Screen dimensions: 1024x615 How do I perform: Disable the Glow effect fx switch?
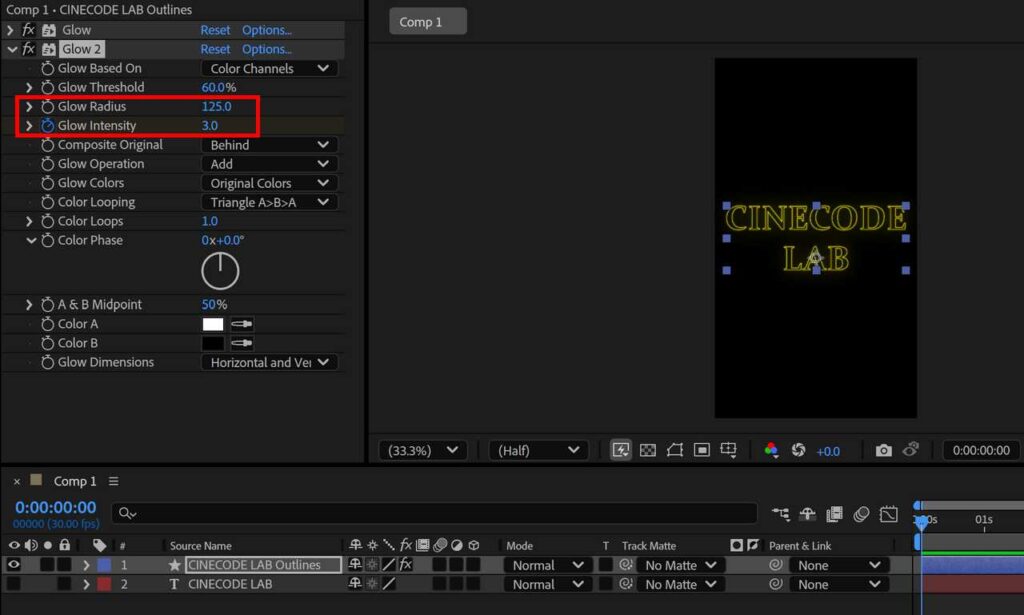coord(28,30)
